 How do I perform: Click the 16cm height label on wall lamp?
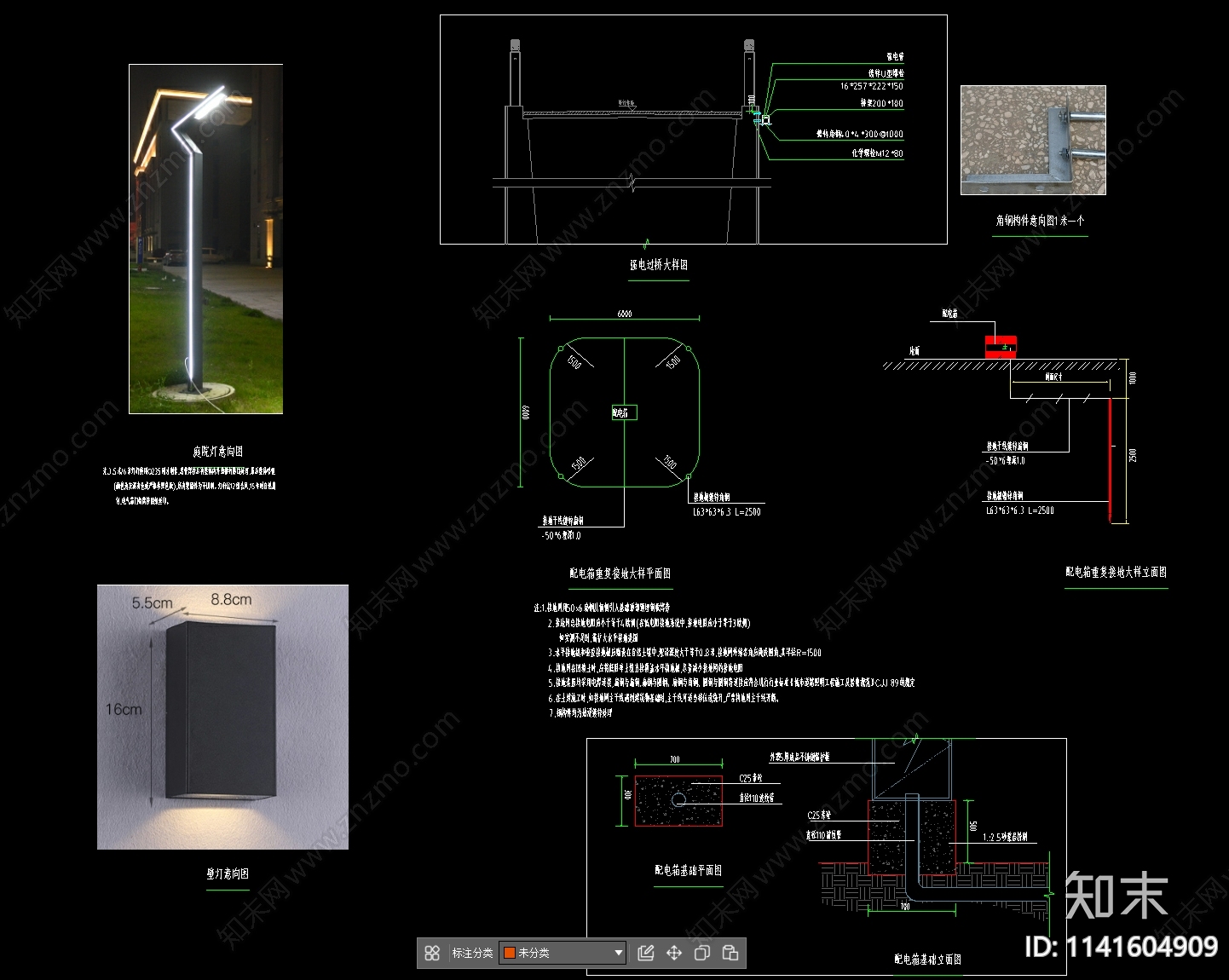pos(124,709)
